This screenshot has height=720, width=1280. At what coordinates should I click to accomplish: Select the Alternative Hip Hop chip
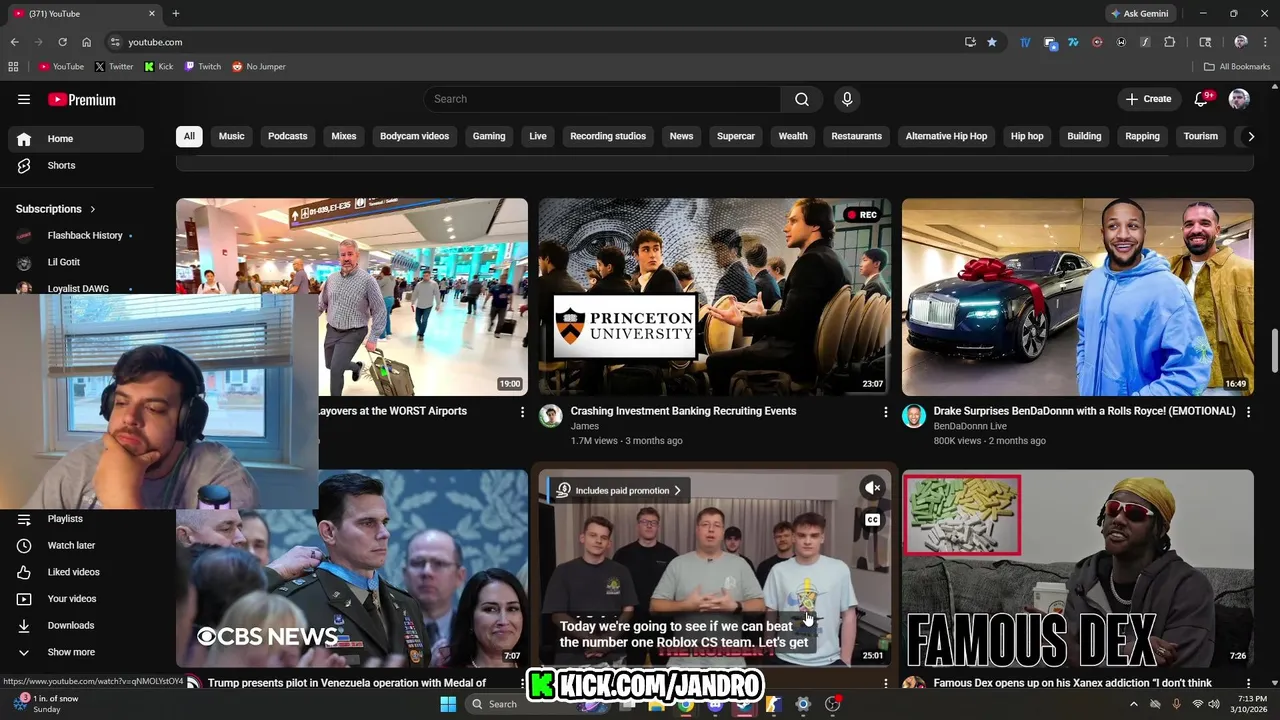pyautogui.click(x=946, y=136)
